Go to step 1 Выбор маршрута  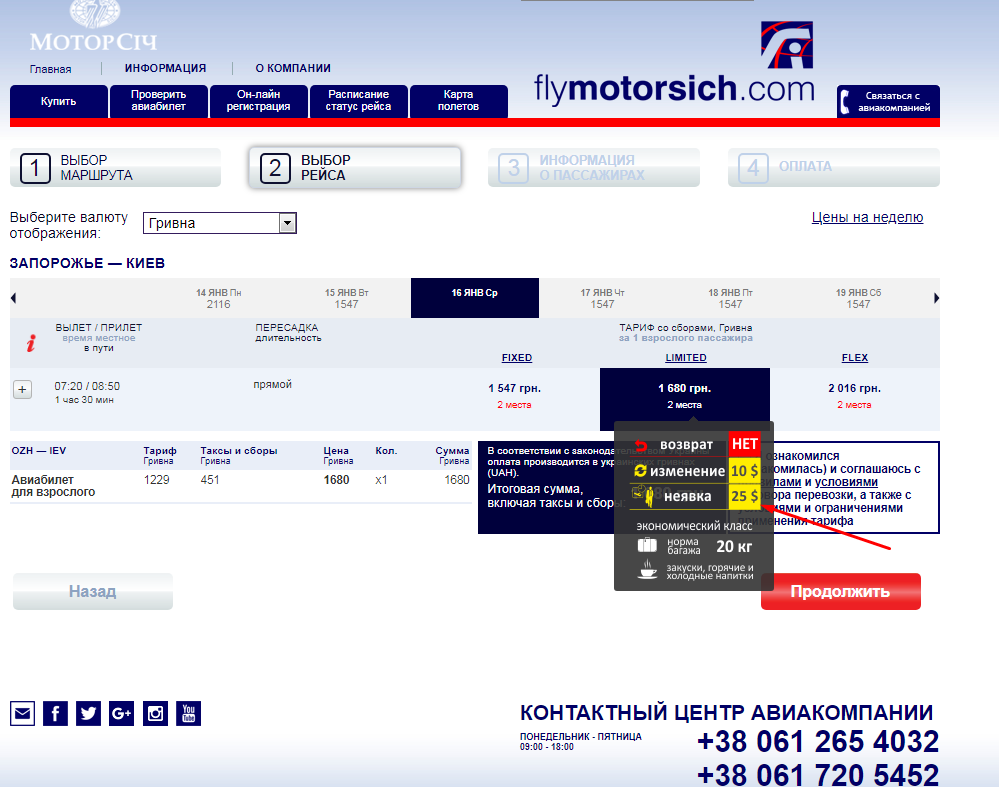[x=115, y=168]
